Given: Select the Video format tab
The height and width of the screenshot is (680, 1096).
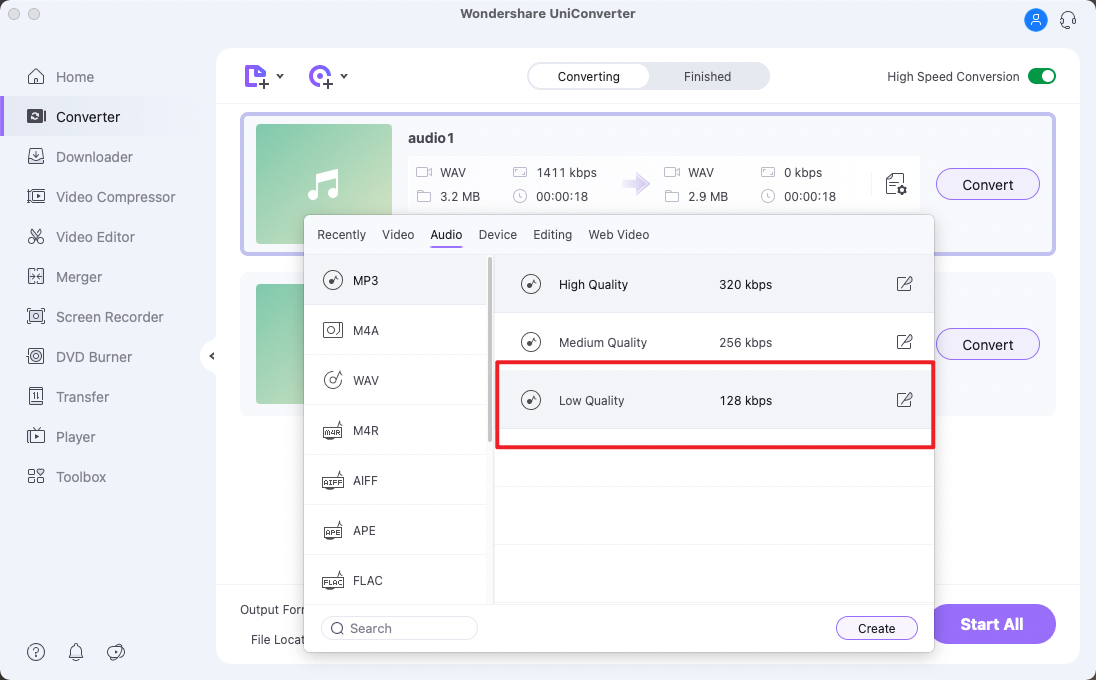Looking at the screenshot, I should 398,235.
